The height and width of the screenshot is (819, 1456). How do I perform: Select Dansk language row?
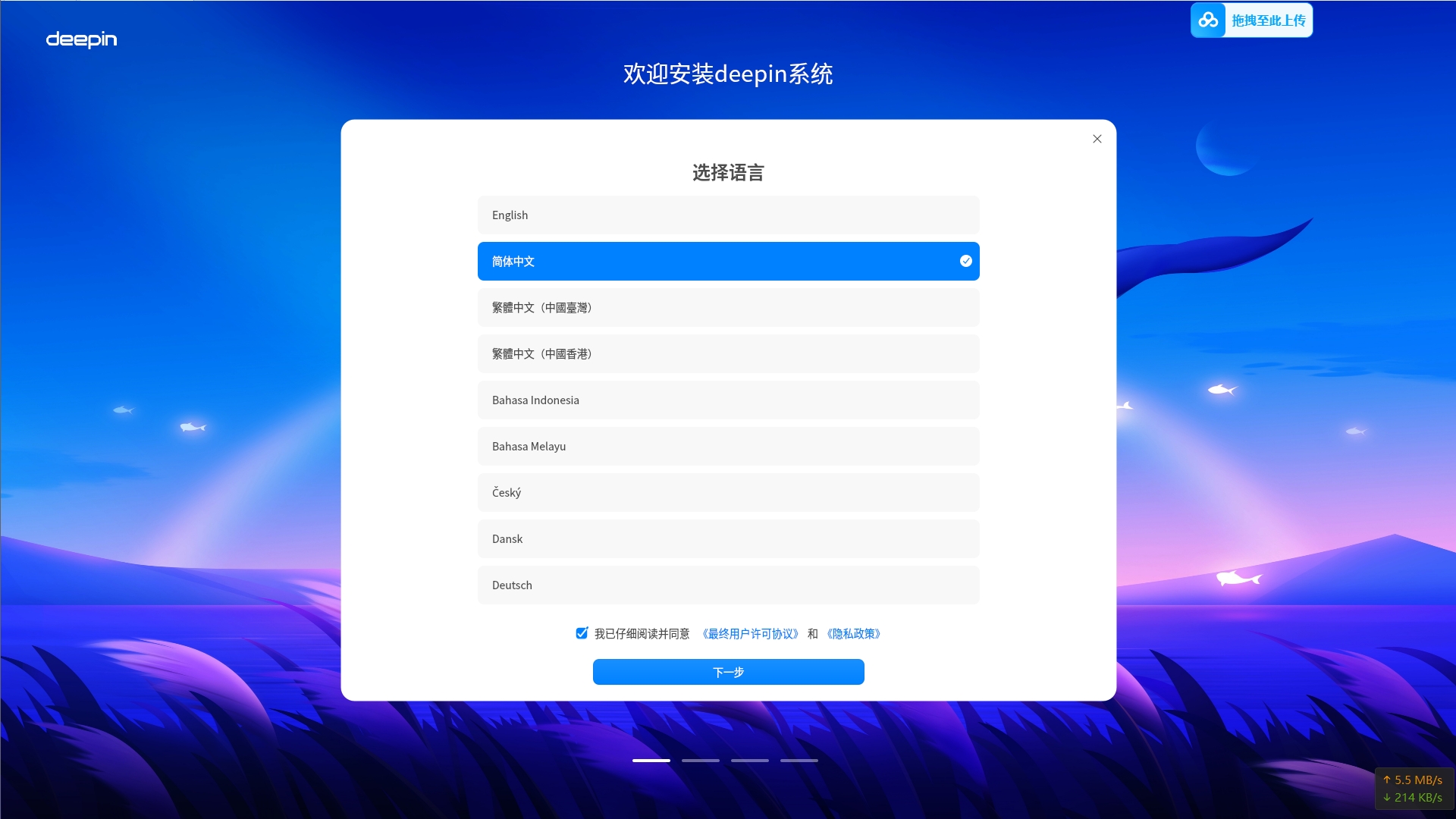(728, 538)
